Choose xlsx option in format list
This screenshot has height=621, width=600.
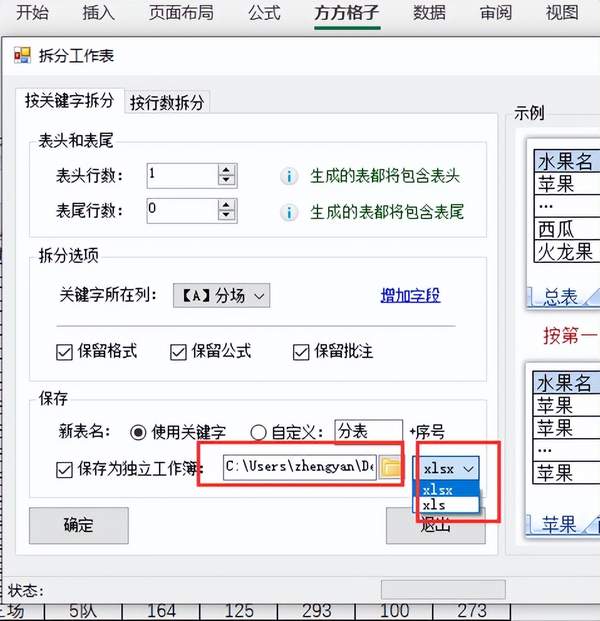446,490
